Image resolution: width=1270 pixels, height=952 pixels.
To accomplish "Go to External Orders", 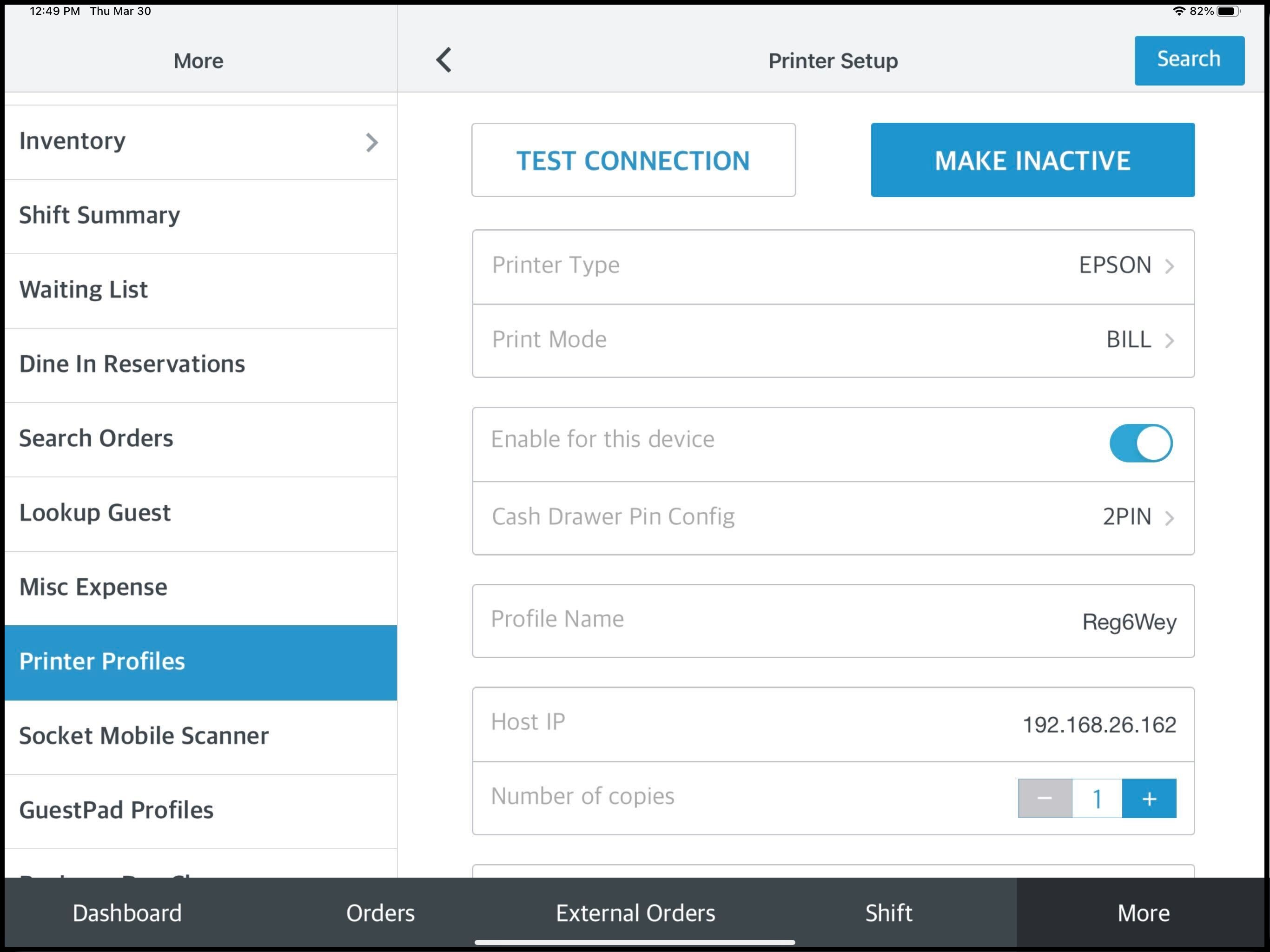I will click(x=635, y=913).
